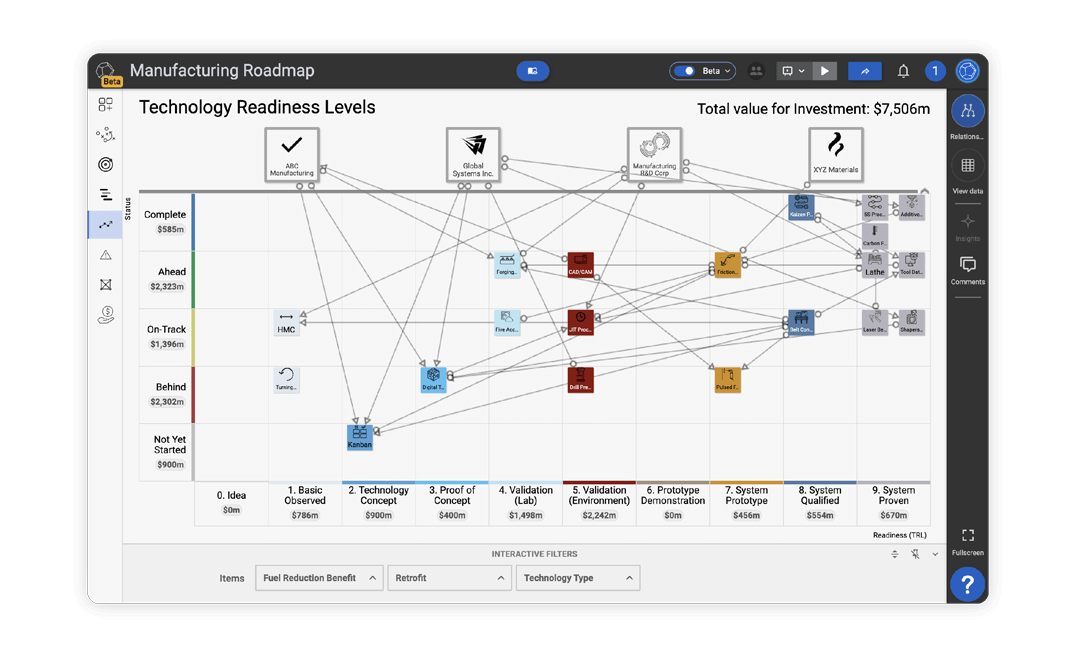The width and height of the screenshot is (1076, 657).
Task: Open the Retrofit filter dropdown
Action: coord(449,577)
